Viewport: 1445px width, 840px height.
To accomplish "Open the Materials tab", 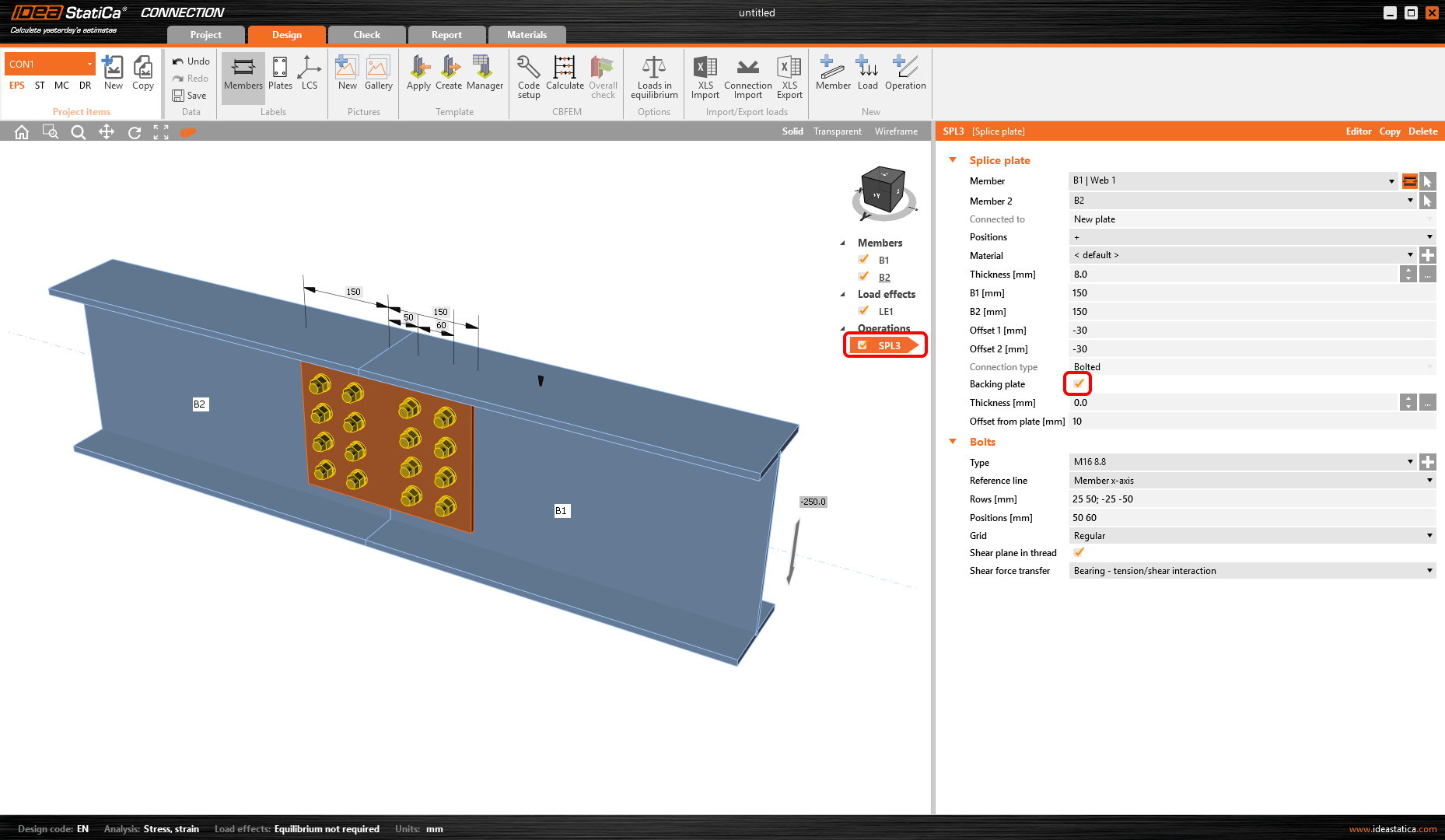I will coord(527,34).
